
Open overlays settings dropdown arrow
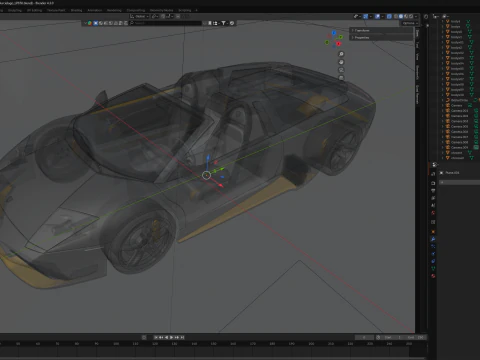tap(382, 16)
